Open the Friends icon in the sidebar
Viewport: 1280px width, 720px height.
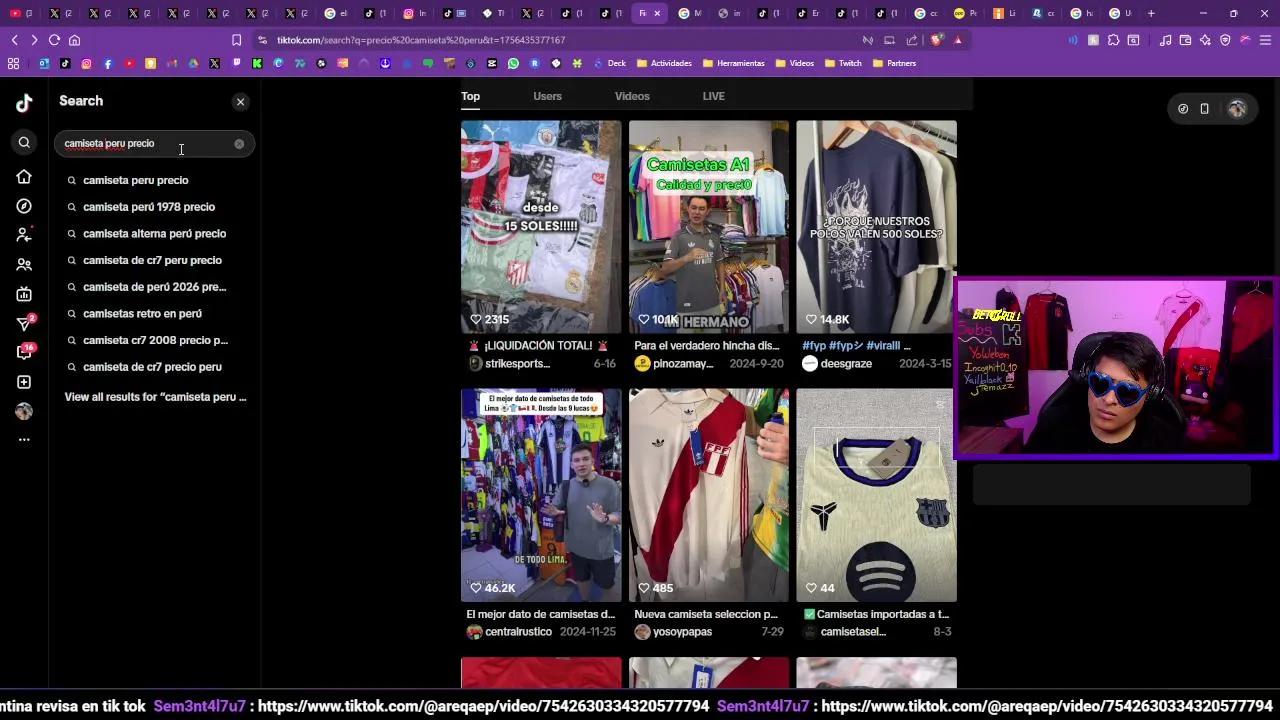click(24, 265)
